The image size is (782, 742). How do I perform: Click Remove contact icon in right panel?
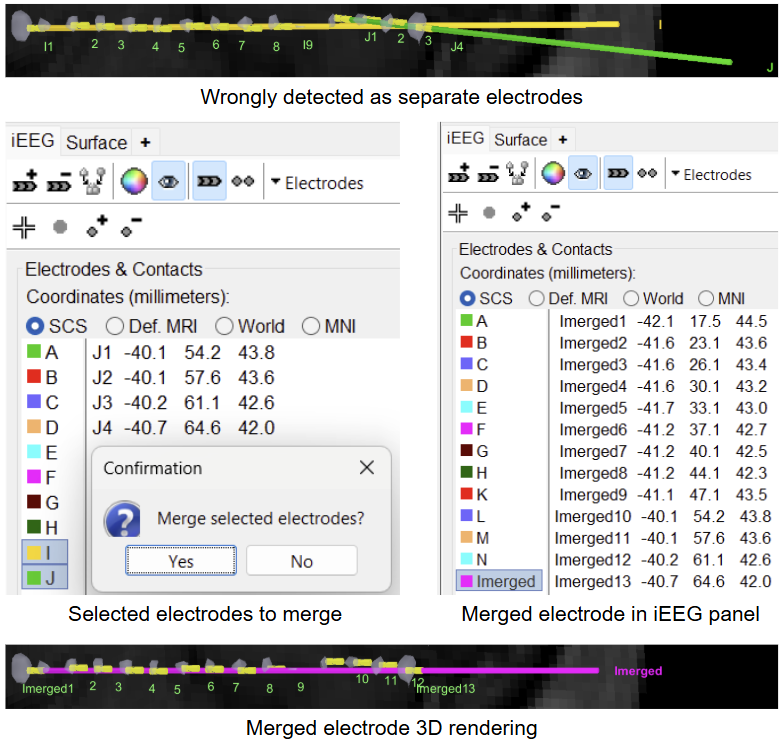click(550, 213)
